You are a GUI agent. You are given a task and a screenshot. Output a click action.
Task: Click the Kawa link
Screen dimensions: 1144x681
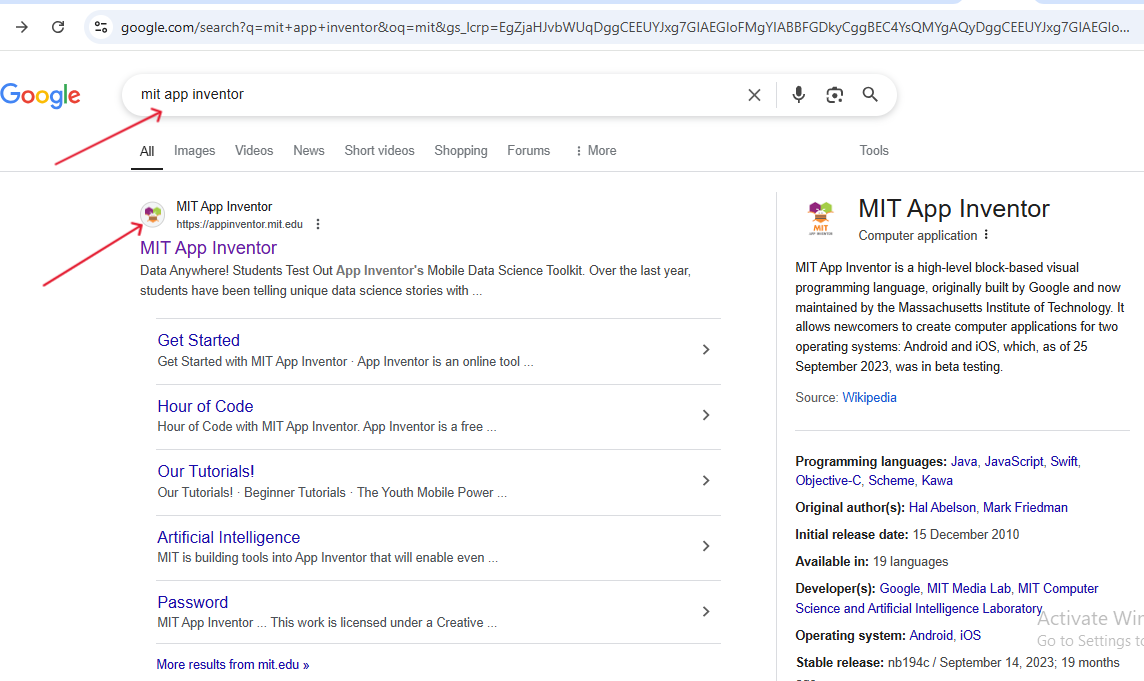coord(937,480)
